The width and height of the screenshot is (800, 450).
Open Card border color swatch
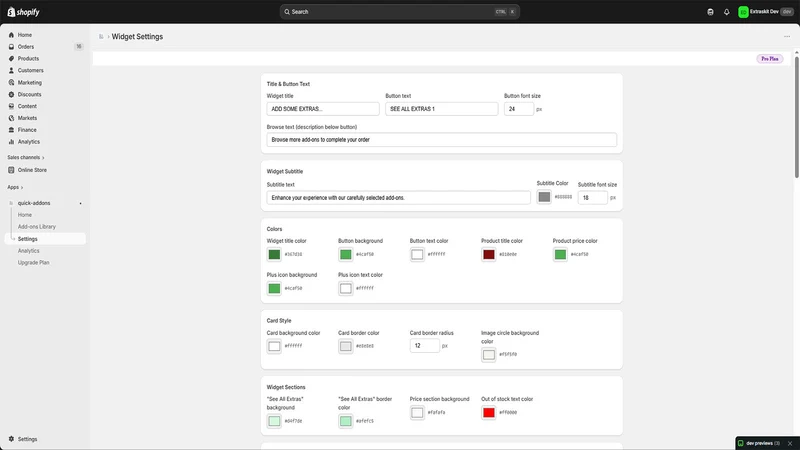[345, 346]
